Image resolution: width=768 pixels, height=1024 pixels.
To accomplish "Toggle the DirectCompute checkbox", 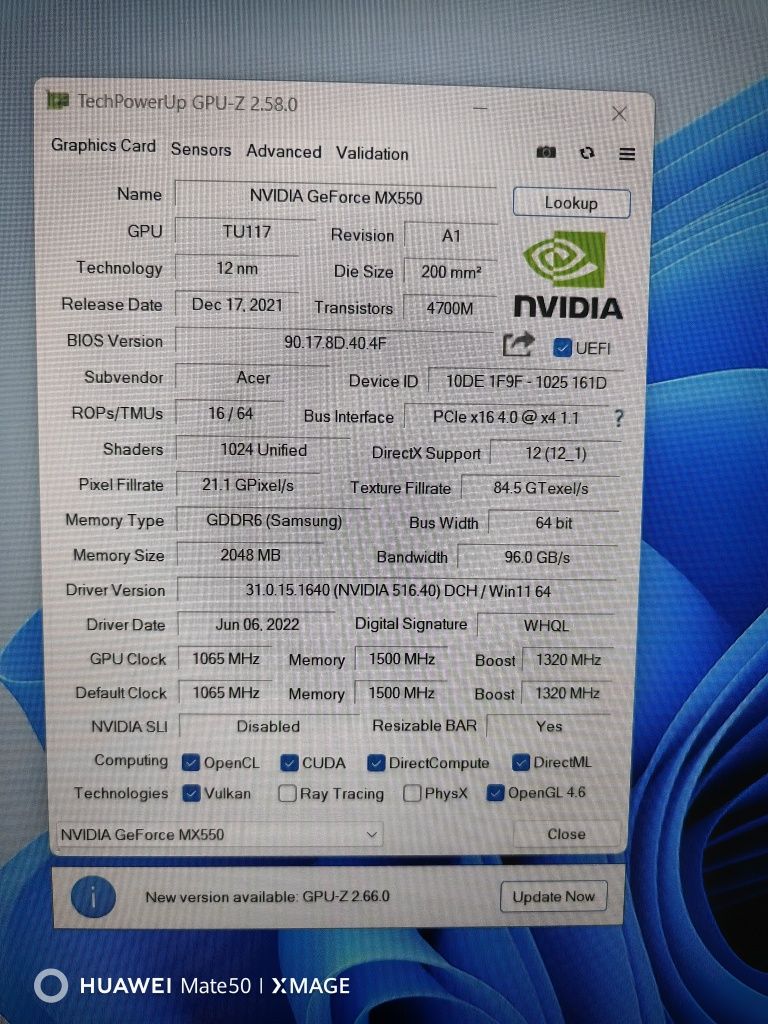I will click(376, 763).
